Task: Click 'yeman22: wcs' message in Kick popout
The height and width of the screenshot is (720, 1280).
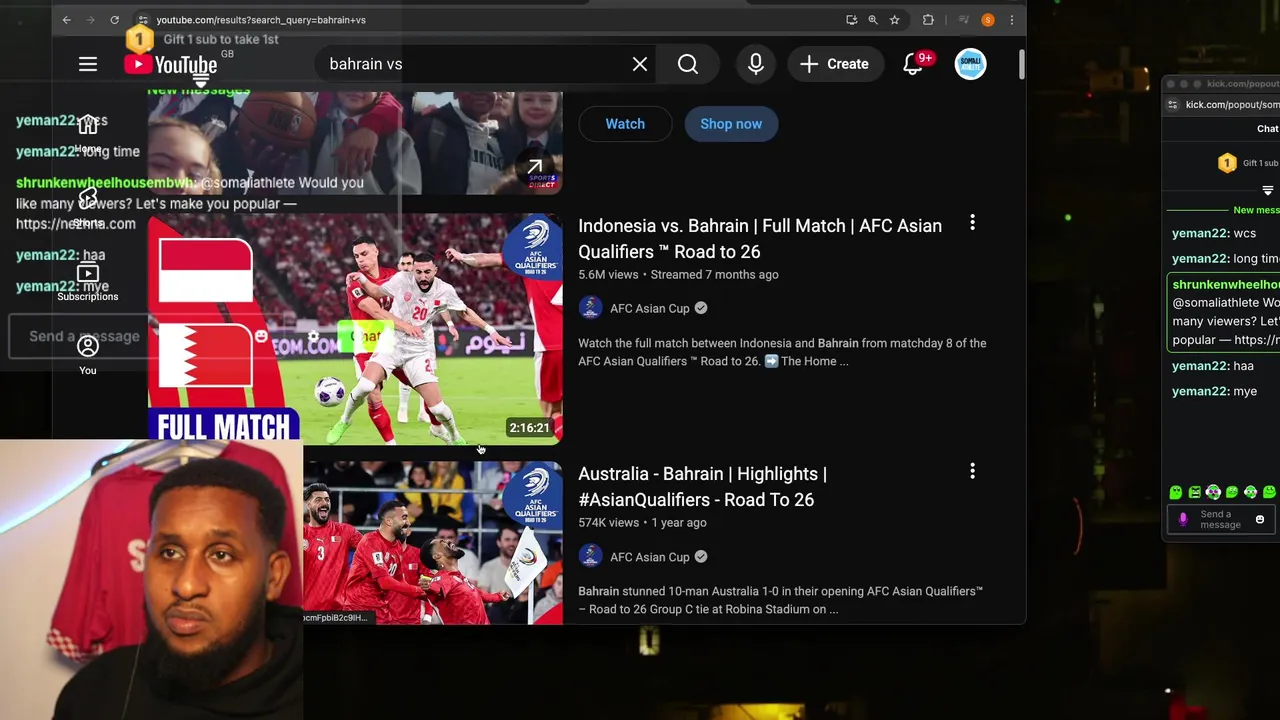Action: 1214,233
